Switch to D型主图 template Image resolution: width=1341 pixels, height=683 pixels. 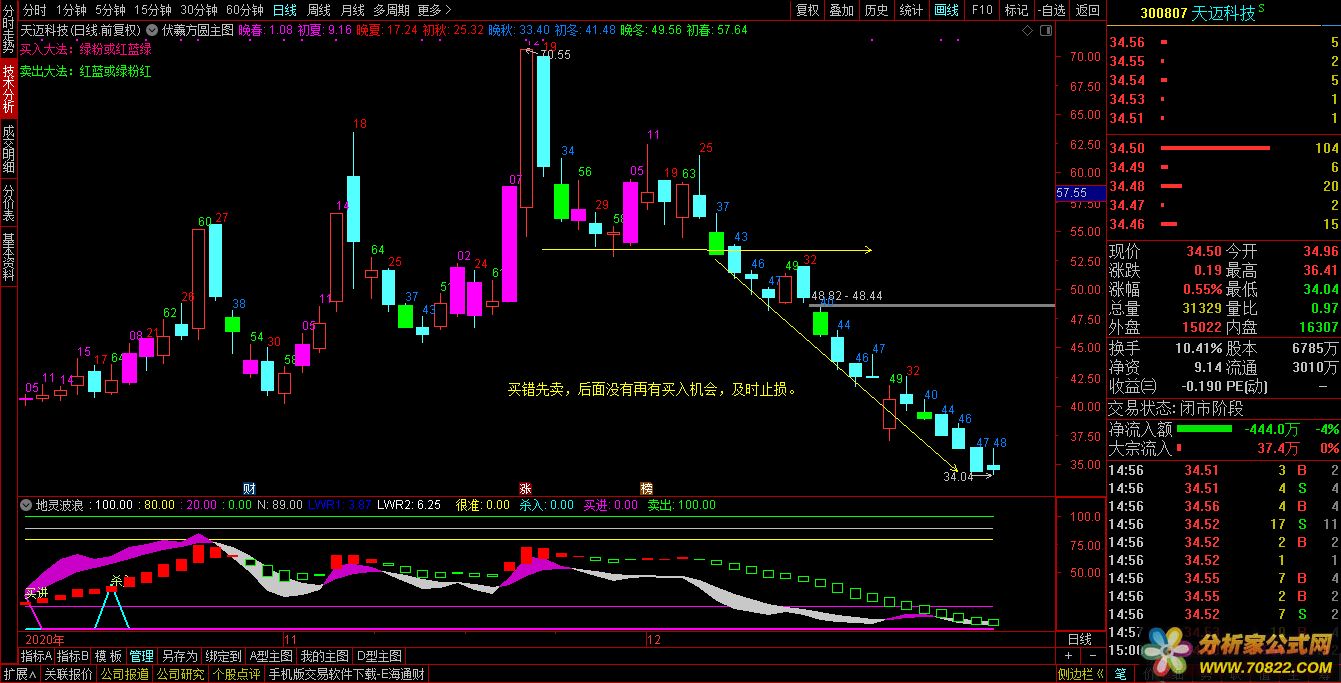[380, 656]
